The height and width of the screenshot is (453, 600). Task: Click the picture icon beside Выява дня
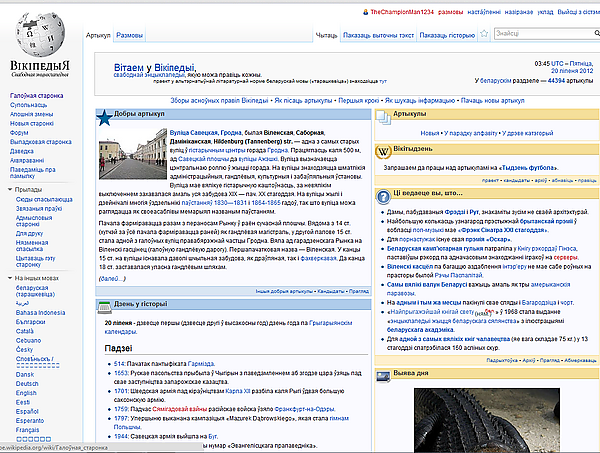tap(383, 376)
